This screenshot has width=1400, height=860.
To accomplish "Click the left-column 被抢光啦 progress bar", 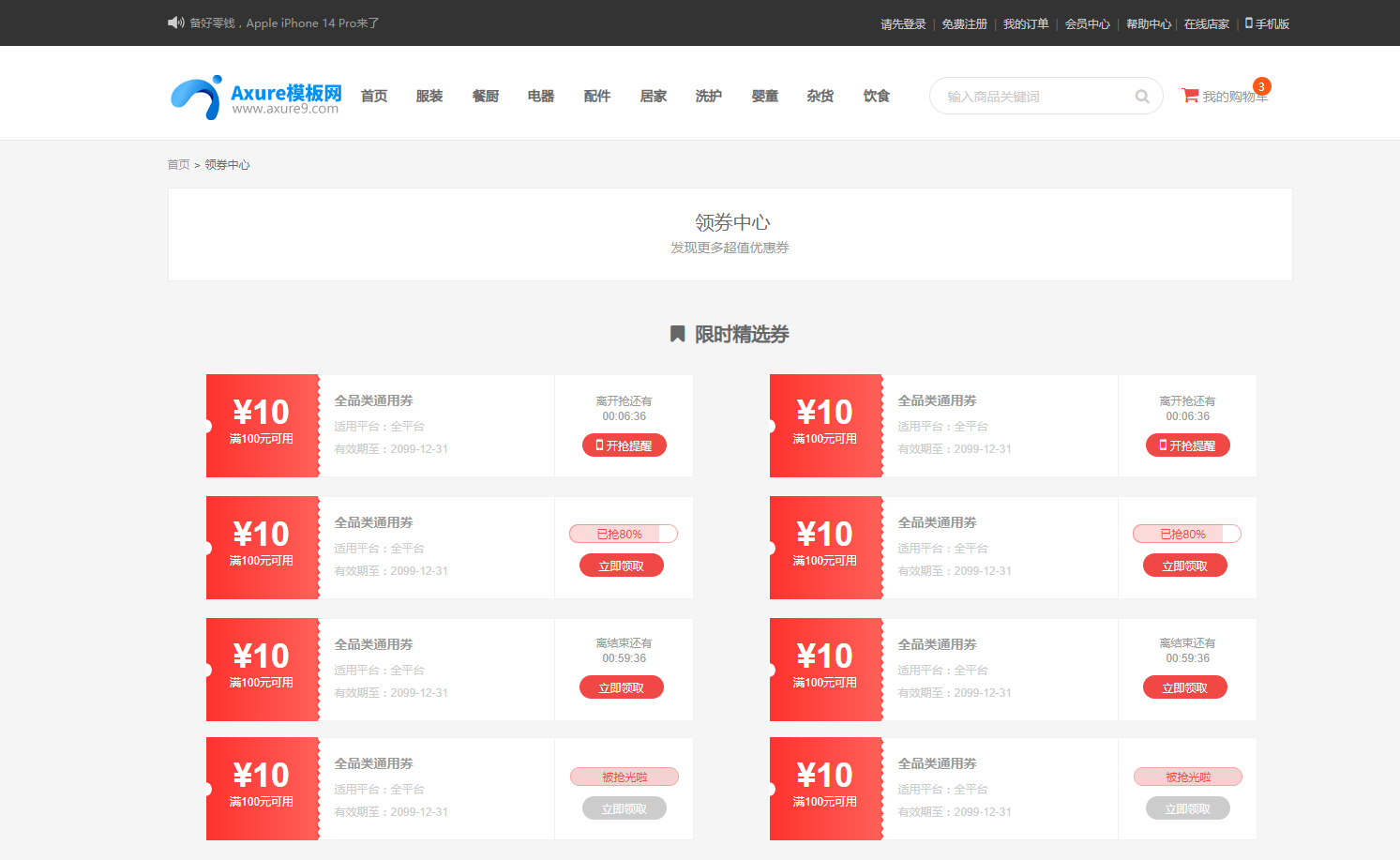I will [x=625, y=777].
